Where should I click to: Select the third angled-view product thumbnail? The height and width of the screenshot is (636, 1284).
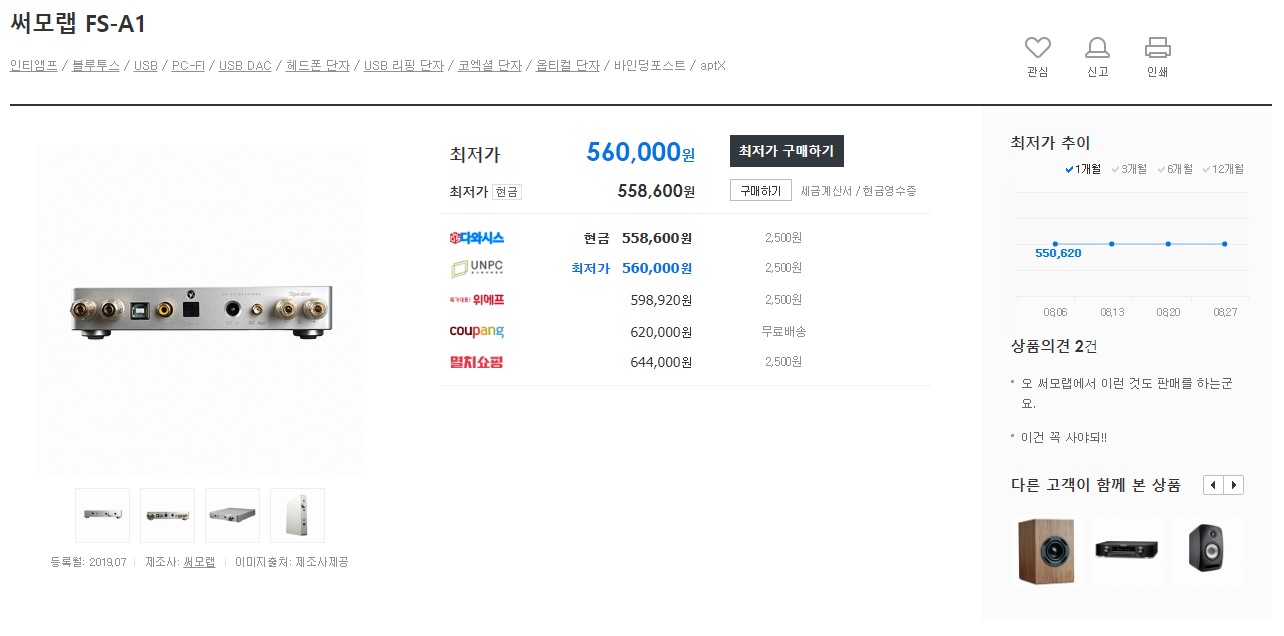pos(232,515)
